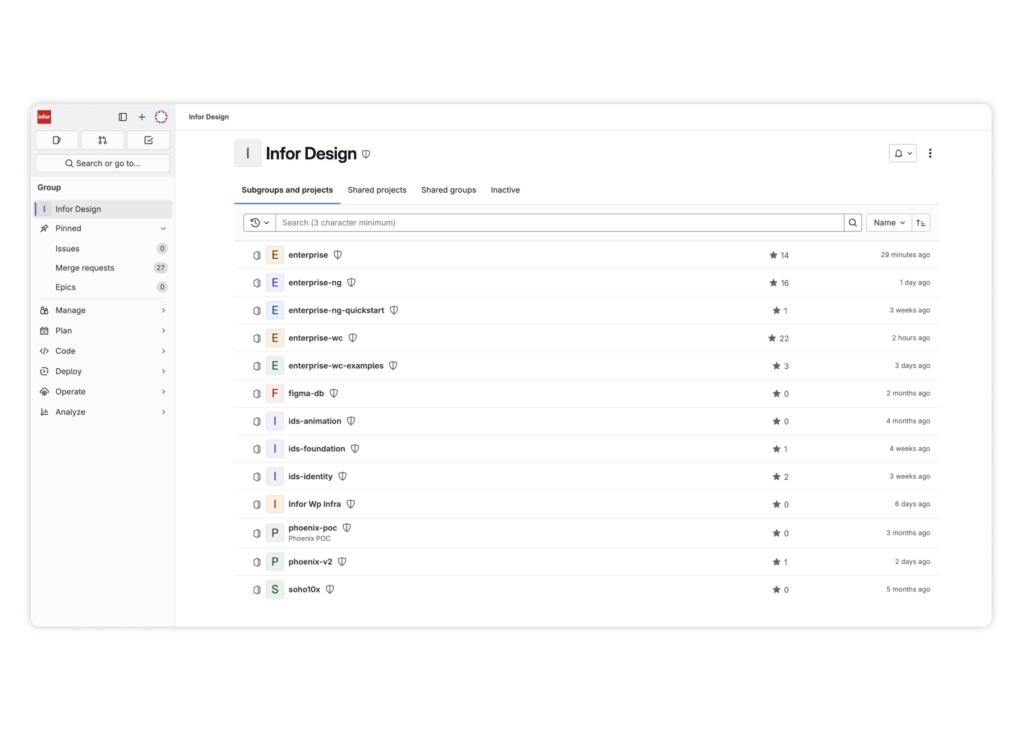Expand the Plan menu
The width and height of the screenshot is (1024, 729).
click(103, 331)
